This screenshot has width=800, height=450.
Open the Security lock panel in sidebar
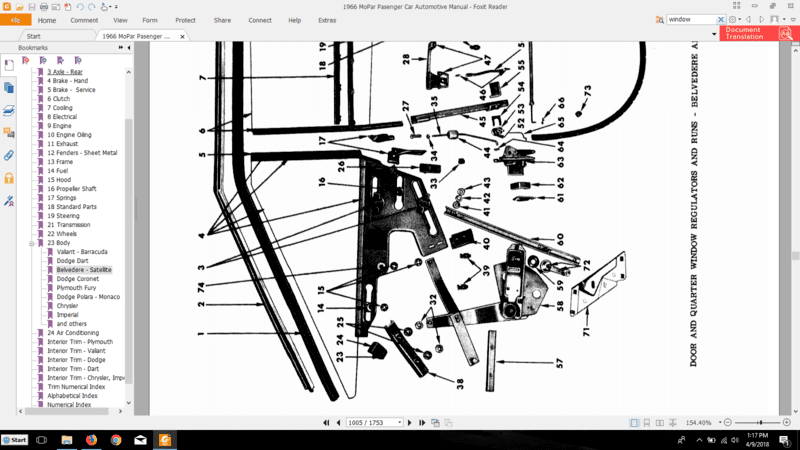coord(9,178)
